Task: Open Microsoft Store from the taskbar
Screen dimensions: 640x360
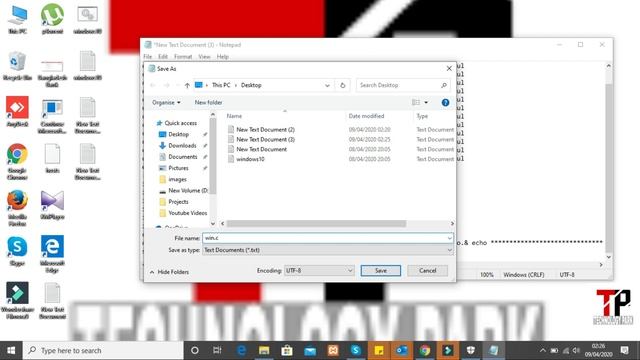Action: pos(287,350)
